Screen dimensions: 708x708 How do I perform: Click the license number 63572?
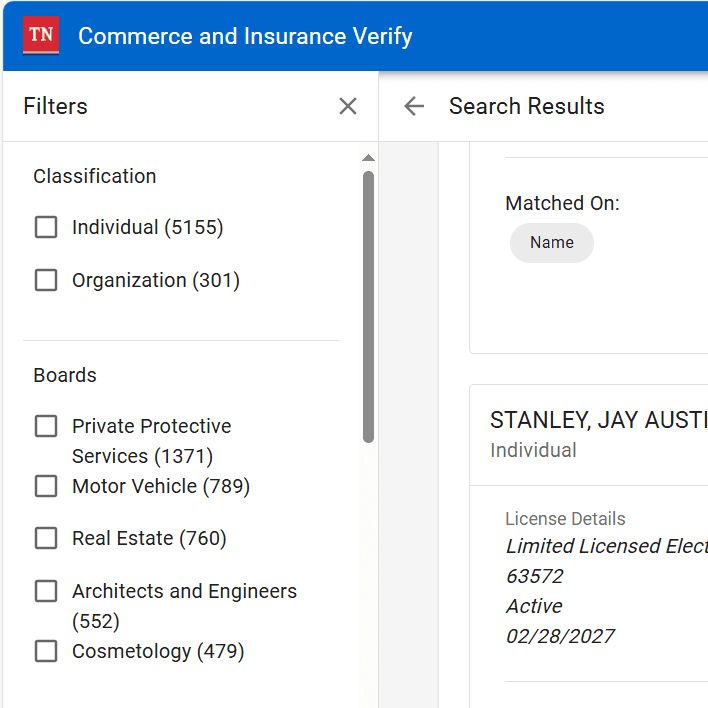(535, 576)
